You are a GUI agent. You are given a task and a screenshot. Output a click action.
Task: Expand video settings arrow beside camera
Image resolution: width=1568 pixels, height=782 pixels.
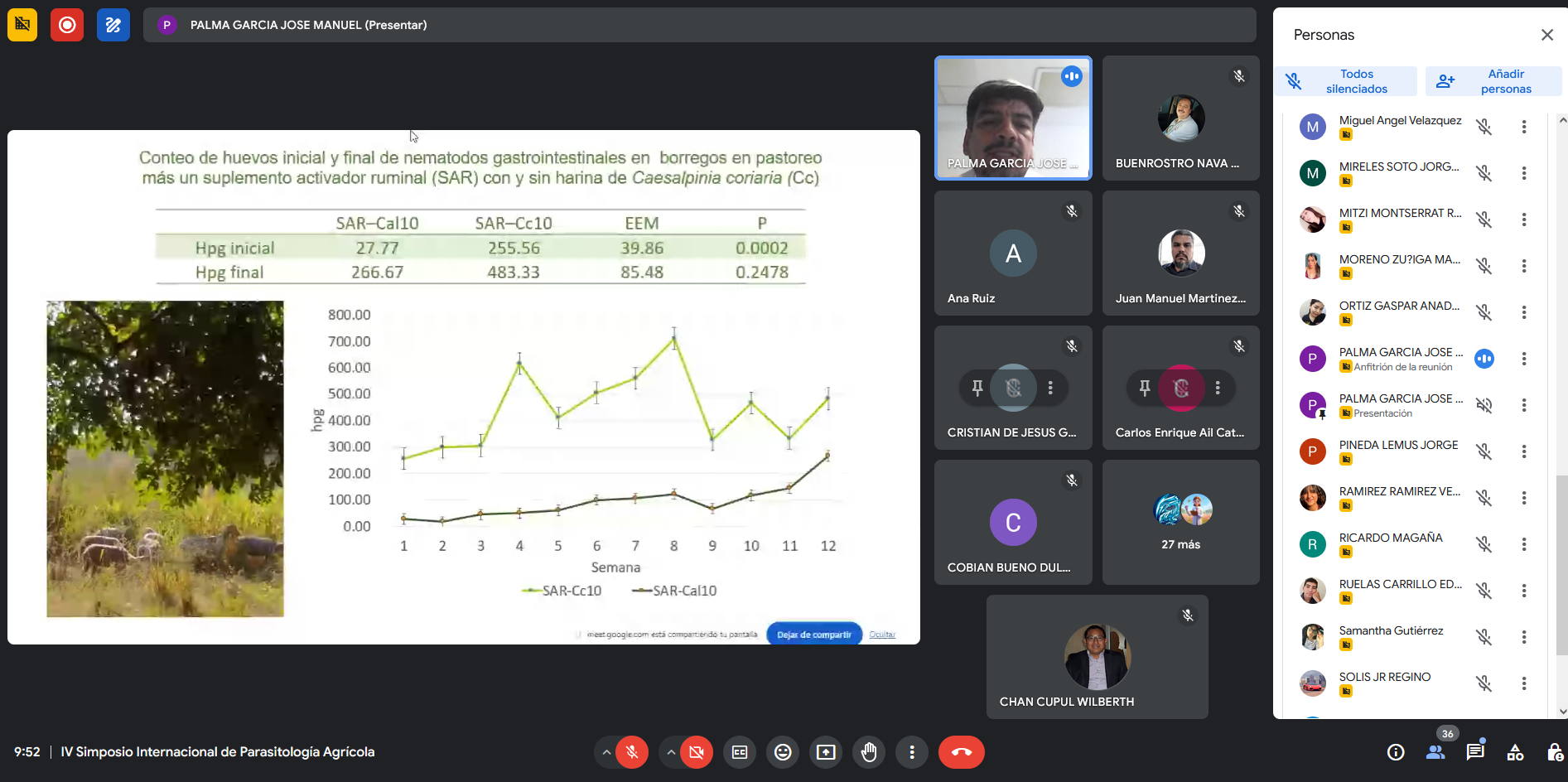[x=671, y=752]
